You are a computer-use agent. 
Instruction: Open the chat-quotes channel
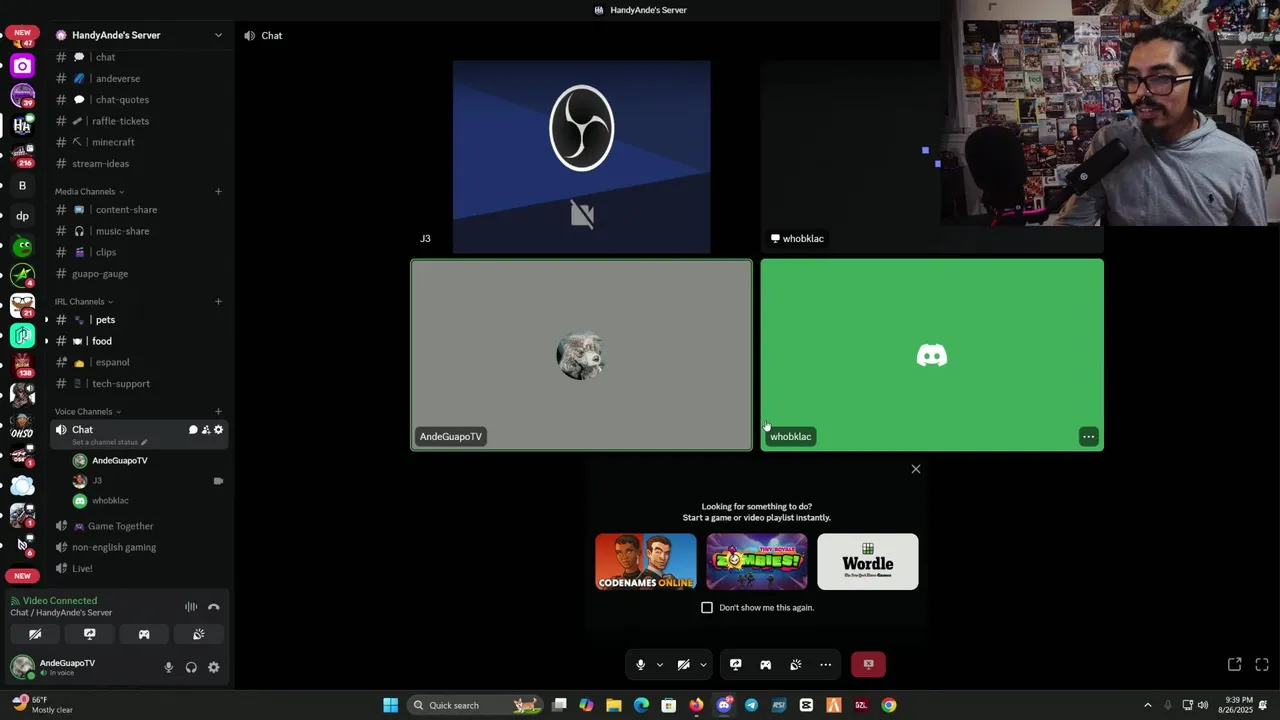pyautogui.click(x=140, y=100)
